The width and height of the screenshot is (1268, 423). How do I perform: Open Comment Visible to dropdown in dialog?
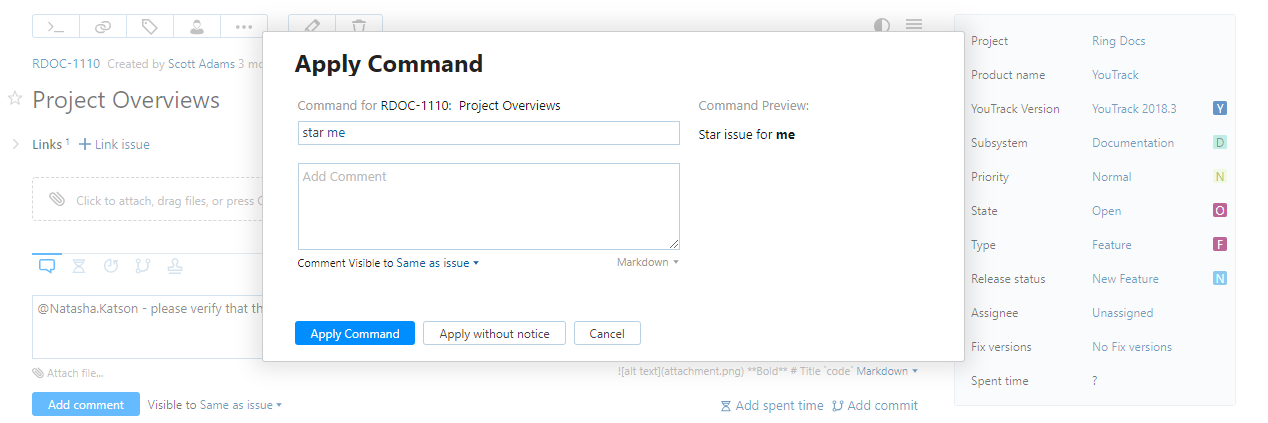pos(438,263)
